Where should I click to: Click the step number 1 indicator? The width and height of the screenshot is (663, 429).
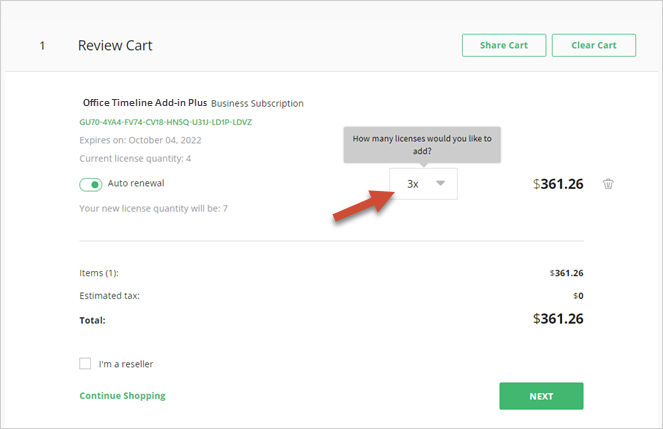coord(42,46)
